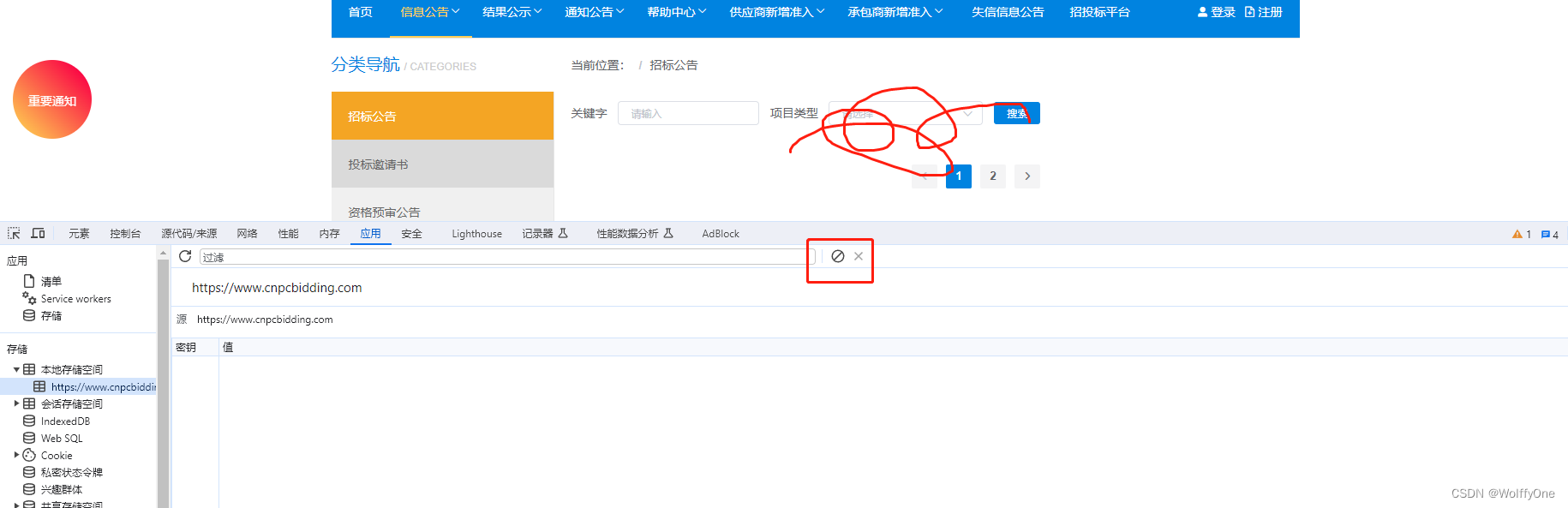Switch to 控制台 DevTools tab
The image size is (1568, 508).
[x=125, y=234]
